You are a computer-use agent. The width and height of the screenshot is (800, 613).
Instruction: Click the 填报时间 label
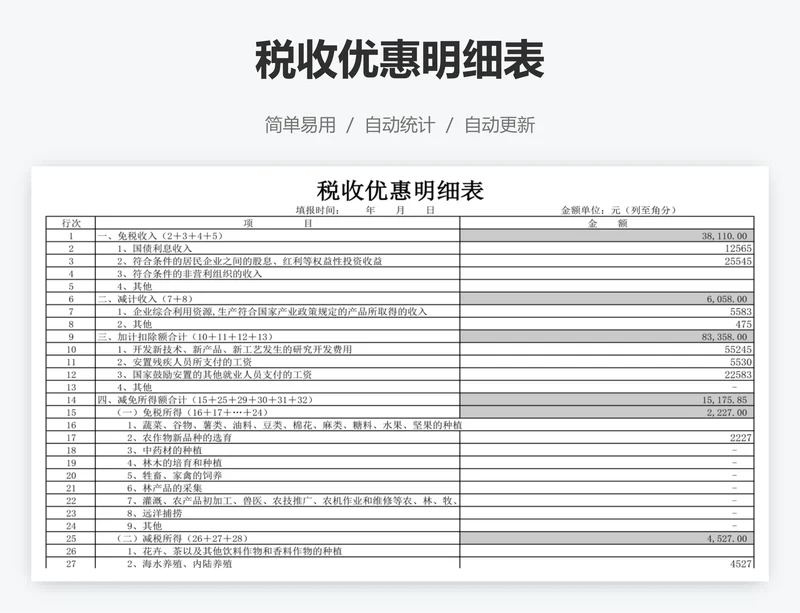317,210
